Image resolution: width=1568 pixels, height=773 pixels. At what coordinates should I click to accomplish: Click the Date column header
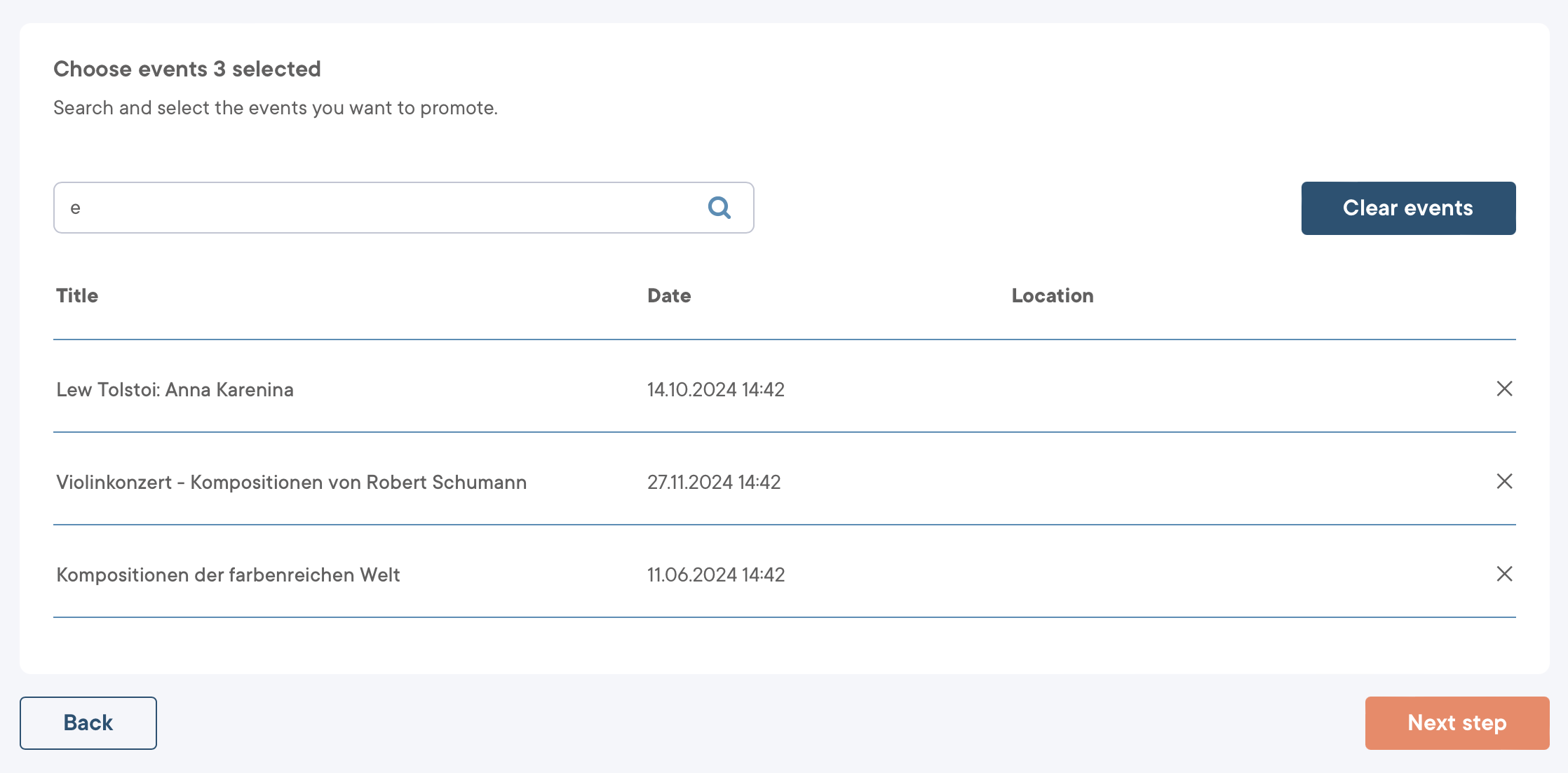coord(669,295)
